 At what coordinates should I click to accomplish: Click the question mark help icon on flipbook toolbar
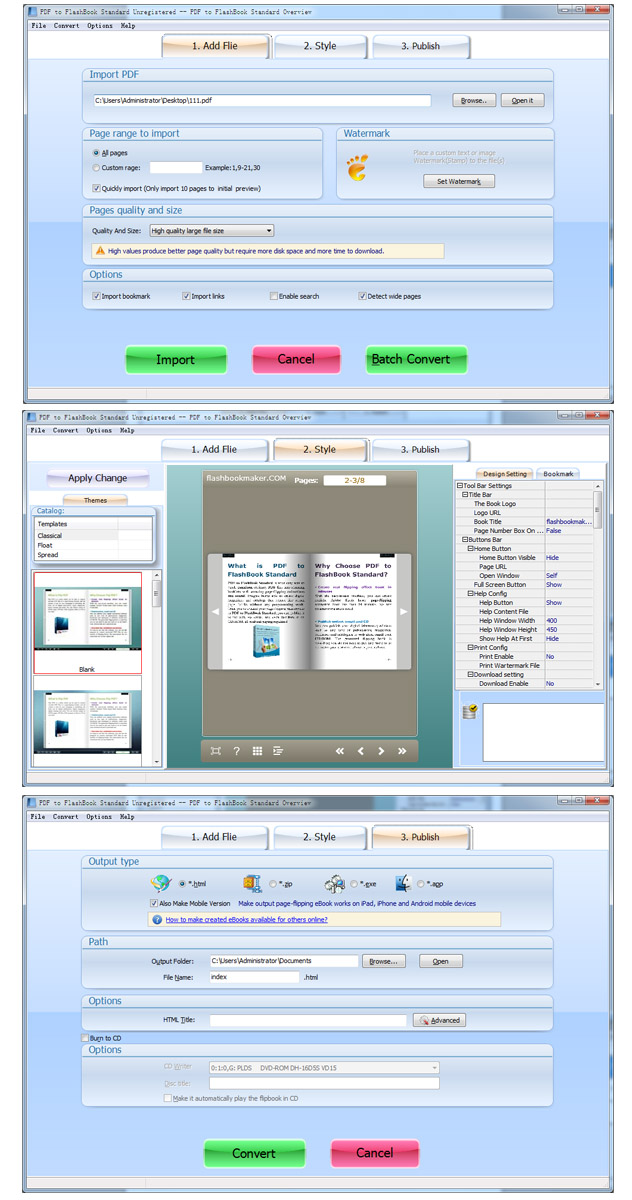tap(236, 750)
